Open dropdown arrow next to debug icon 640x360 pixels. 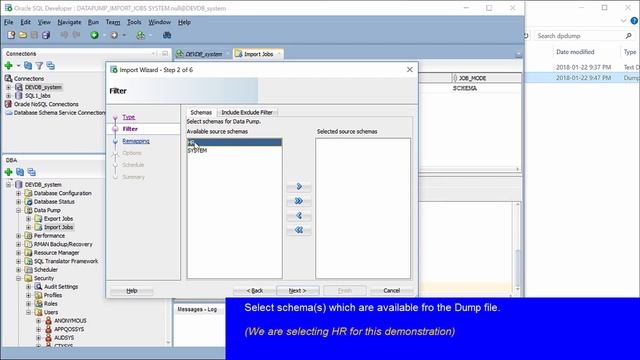click(124, 36)
